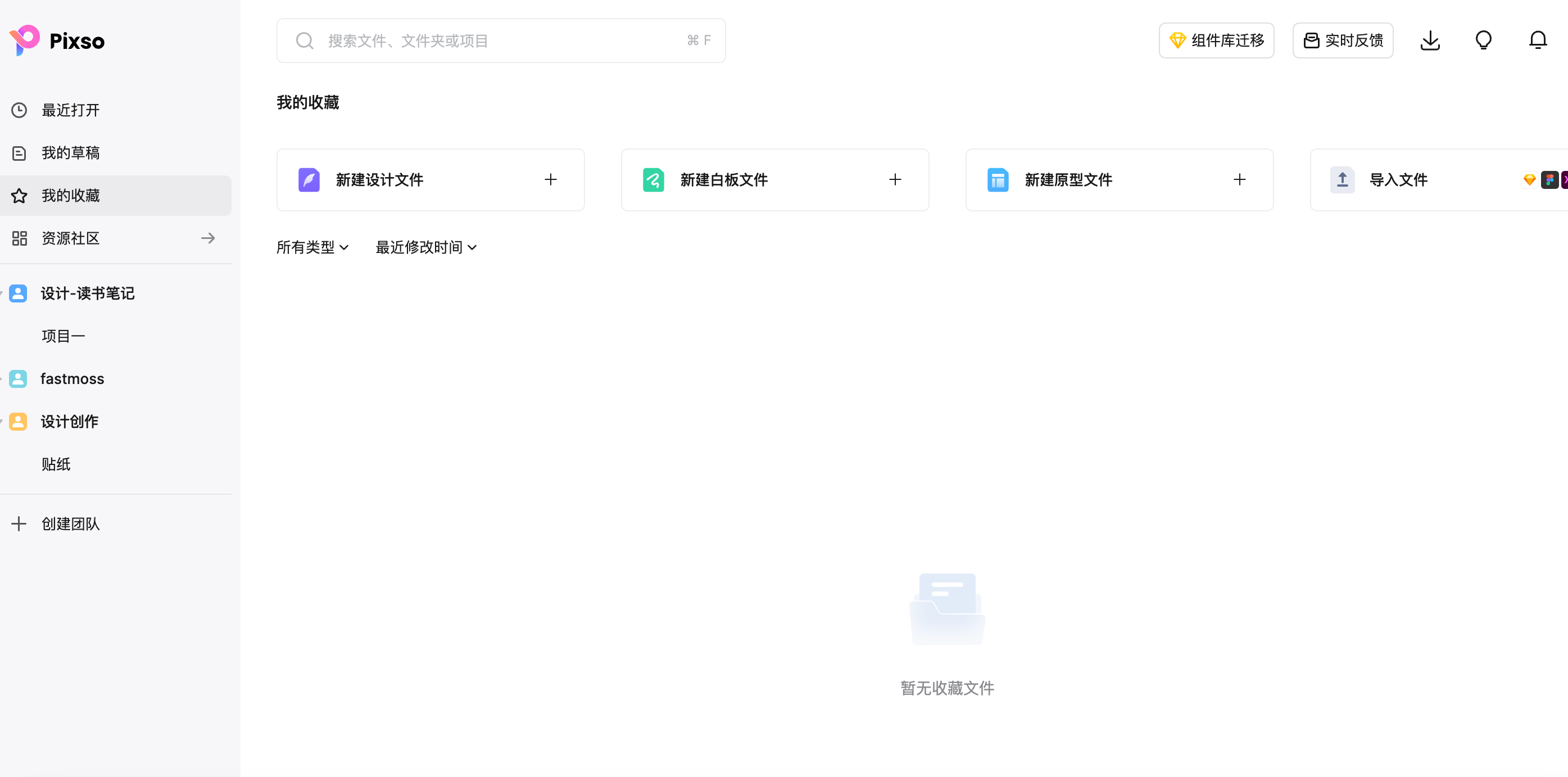Click the clock icon beside 最近打开
This screenshot has height=777, width=1568.
point(20,110)
